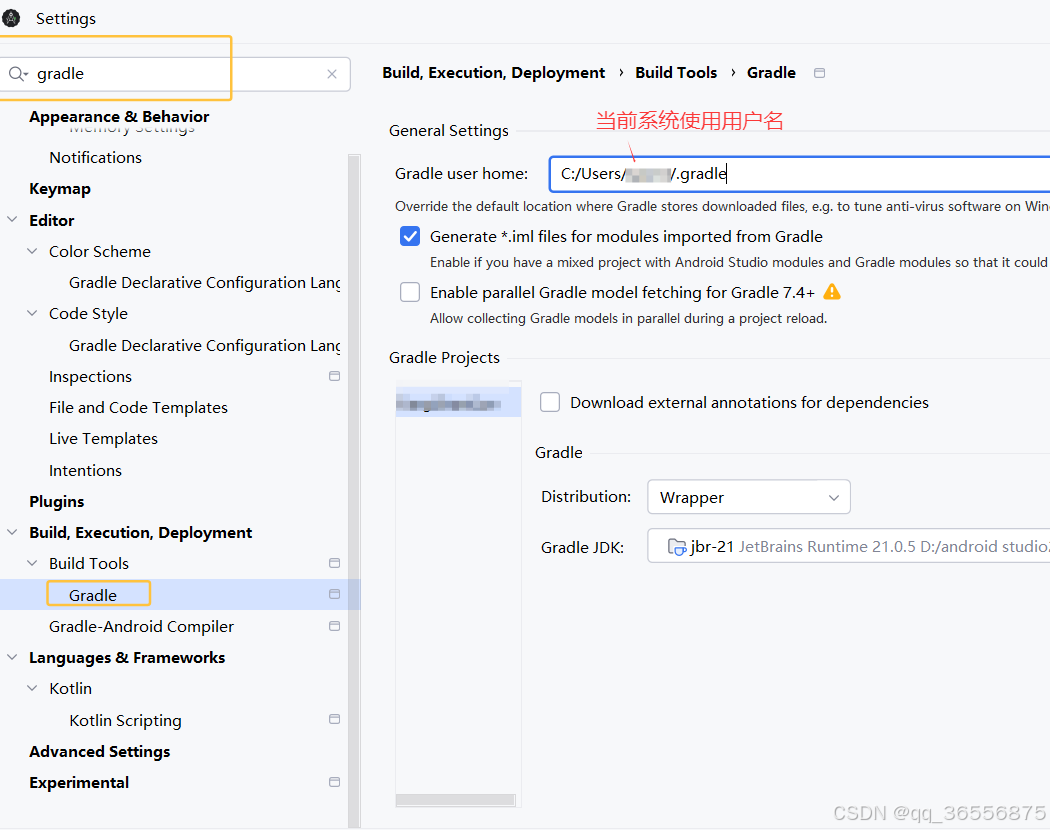Clear the gradle search using the X button
Viewport: 1050px width, 830px height.
331,74
